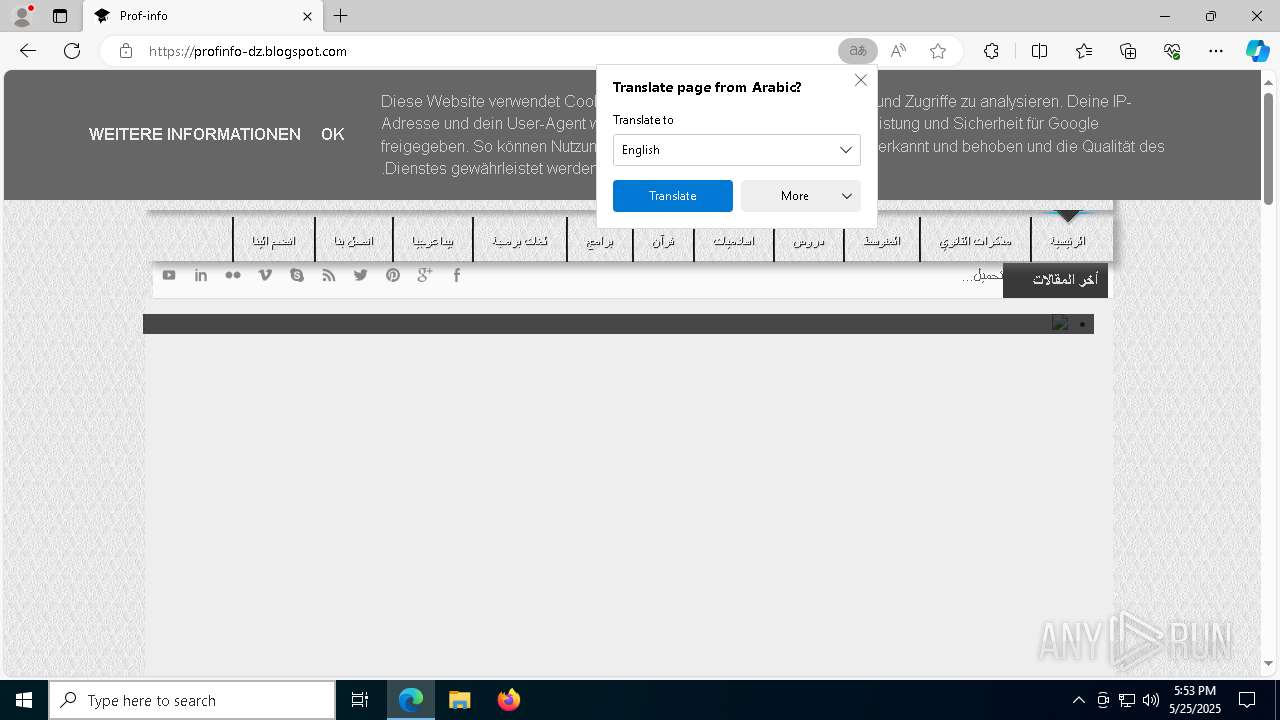Click the taskbar search box
The width and height of the screenshot is (1280, 720).
tap(192, 700)
